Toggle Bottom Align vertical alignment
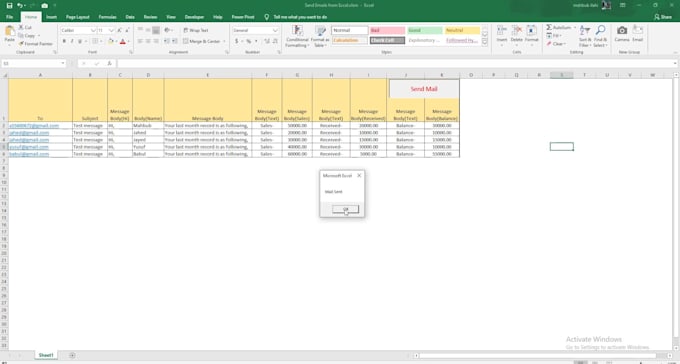 [x=156, y=30]
